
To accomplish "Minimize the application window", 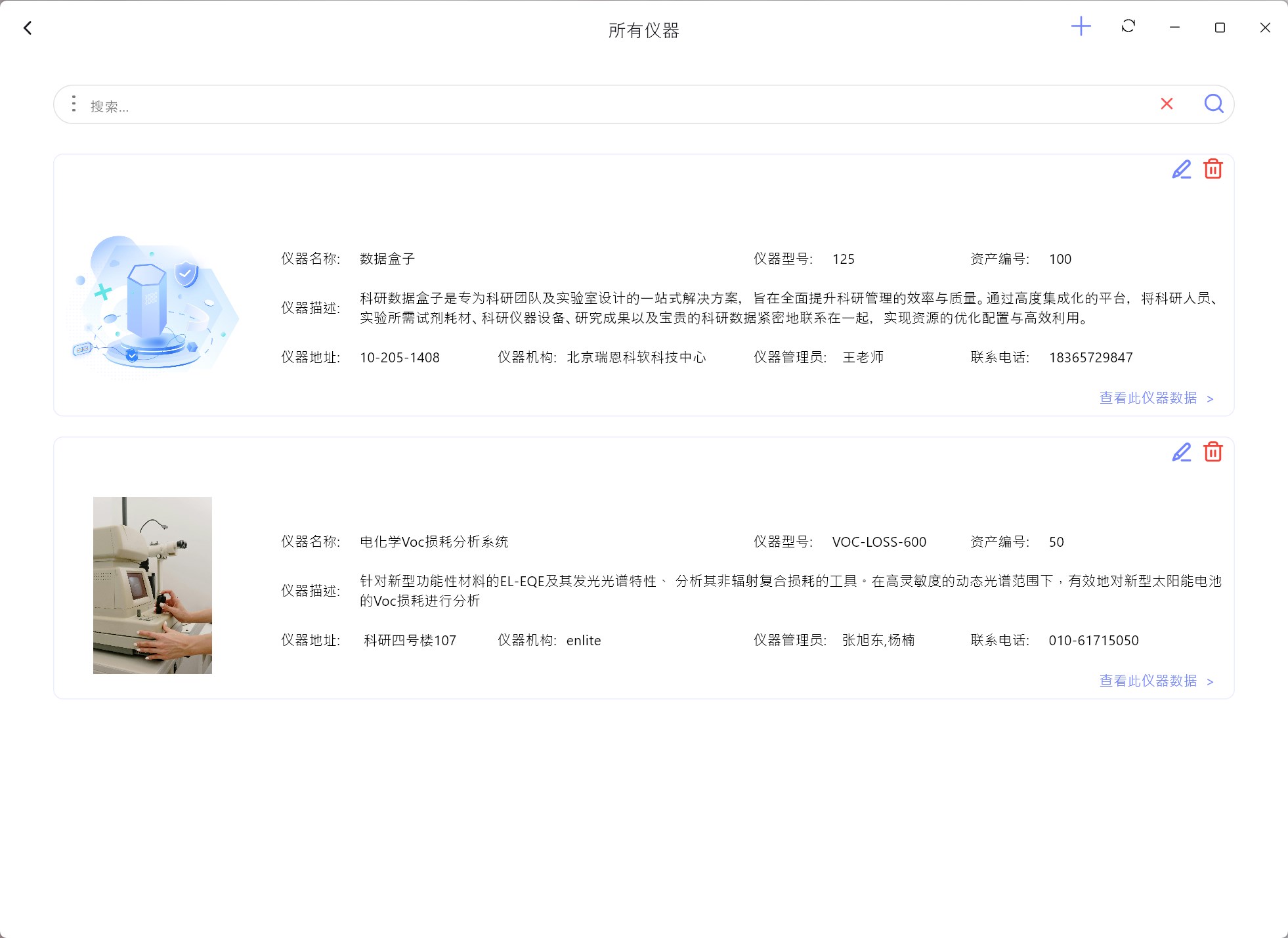I will tap(1174, 28).
